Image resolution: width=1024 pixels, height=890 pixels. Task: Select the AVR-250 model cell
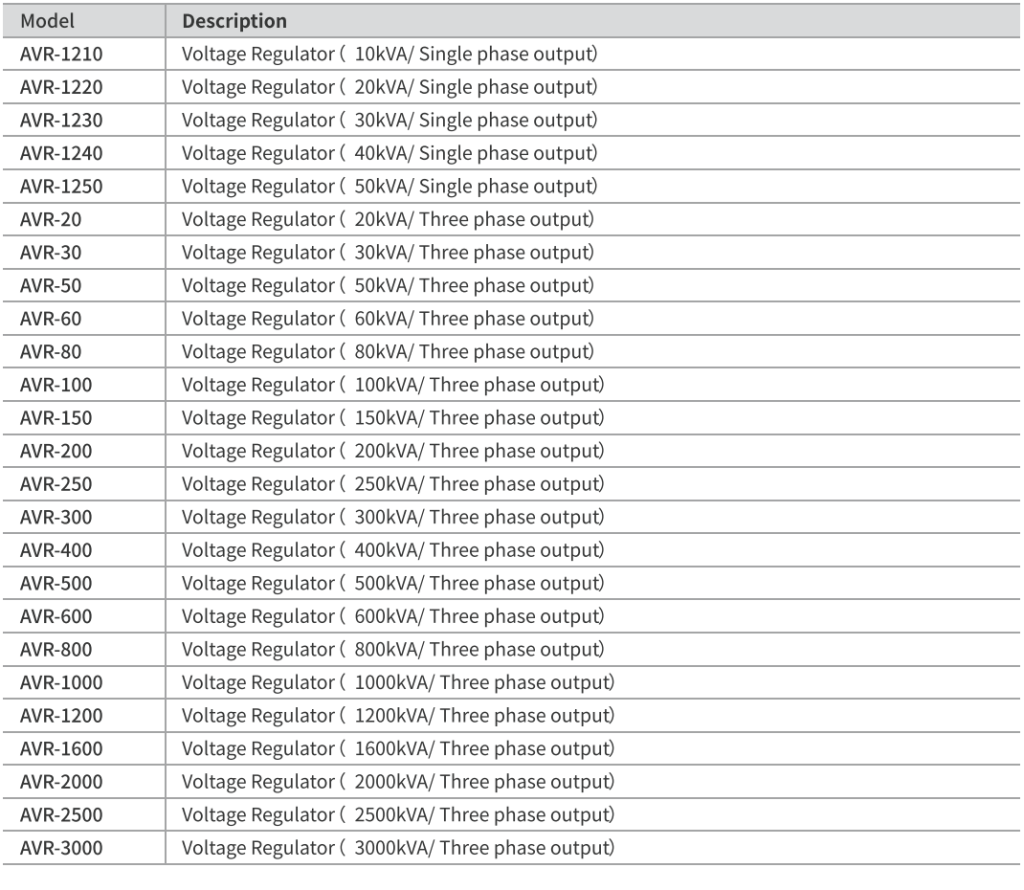tap(56, 484)
